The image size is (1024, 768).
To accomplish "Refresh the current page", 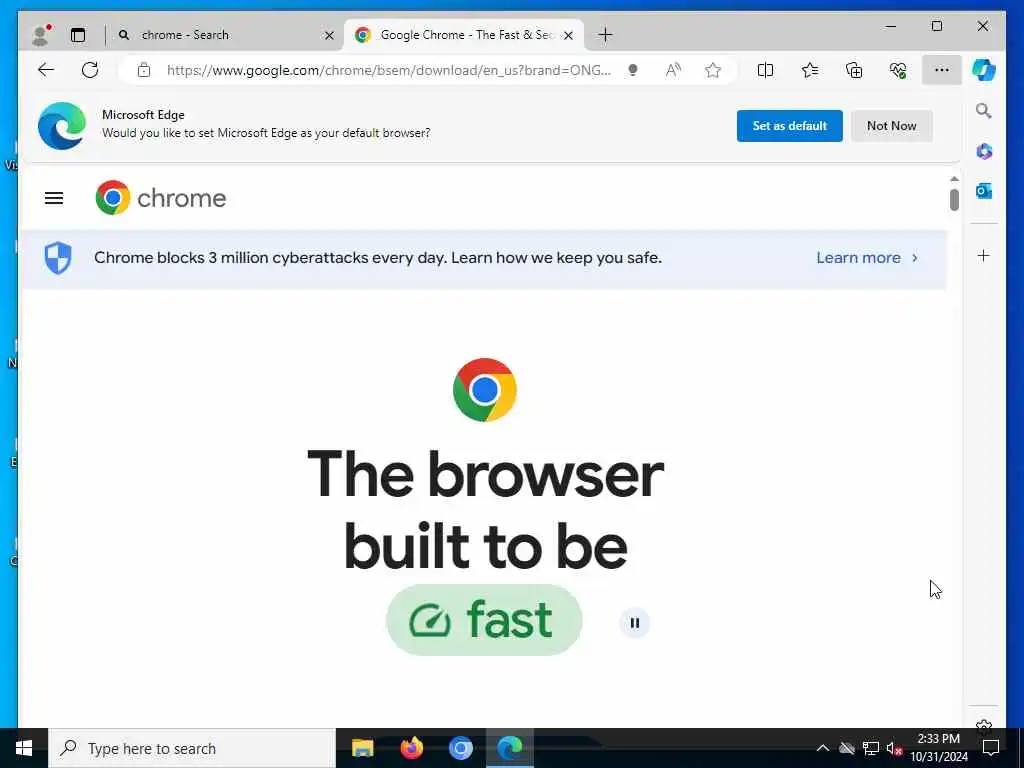I will pyautogui.click(x=90, y=70).
